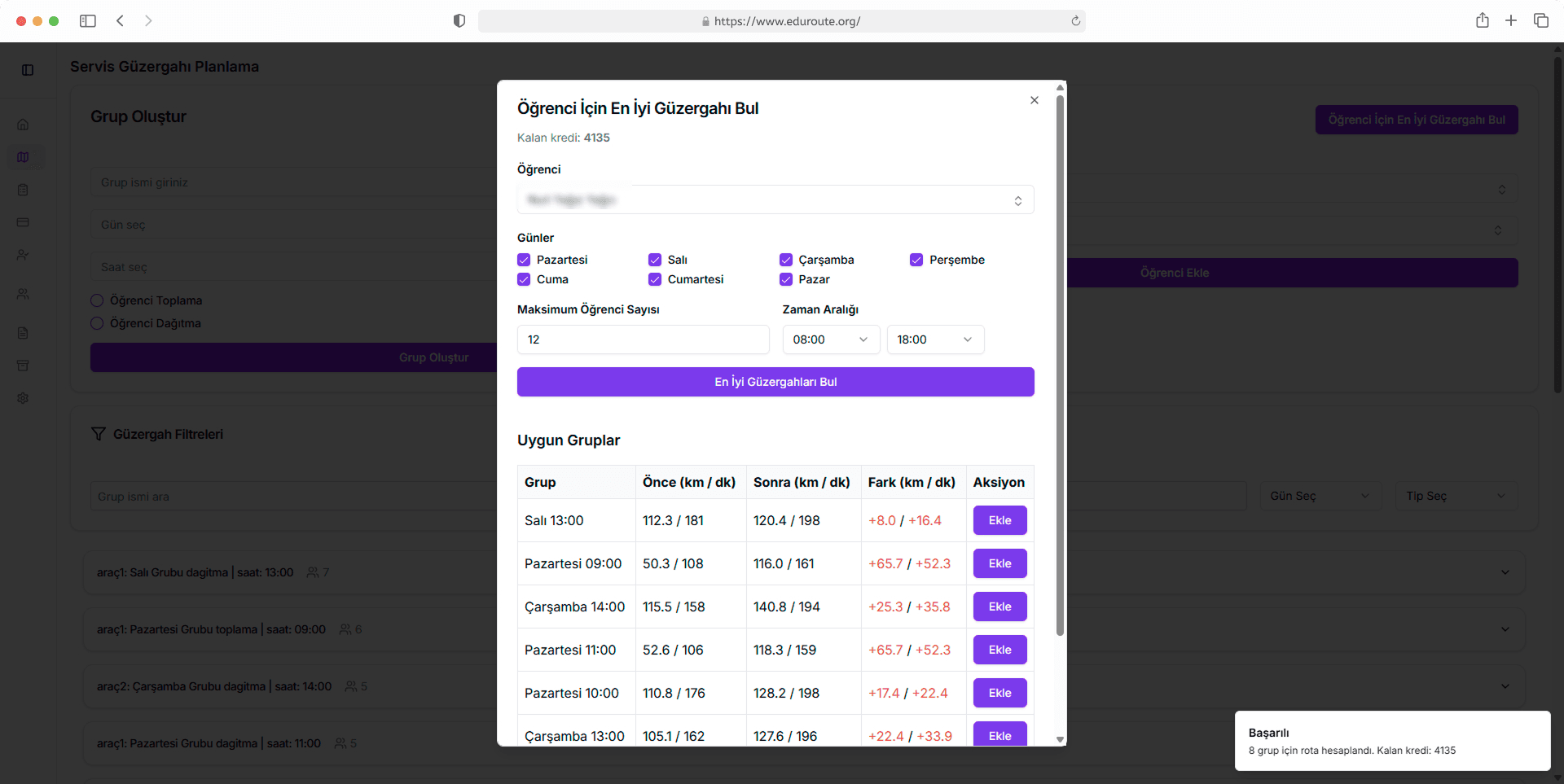Open a new tab with plus icon
This screenshot has width=1564, height=784.
coord(1511,20)
